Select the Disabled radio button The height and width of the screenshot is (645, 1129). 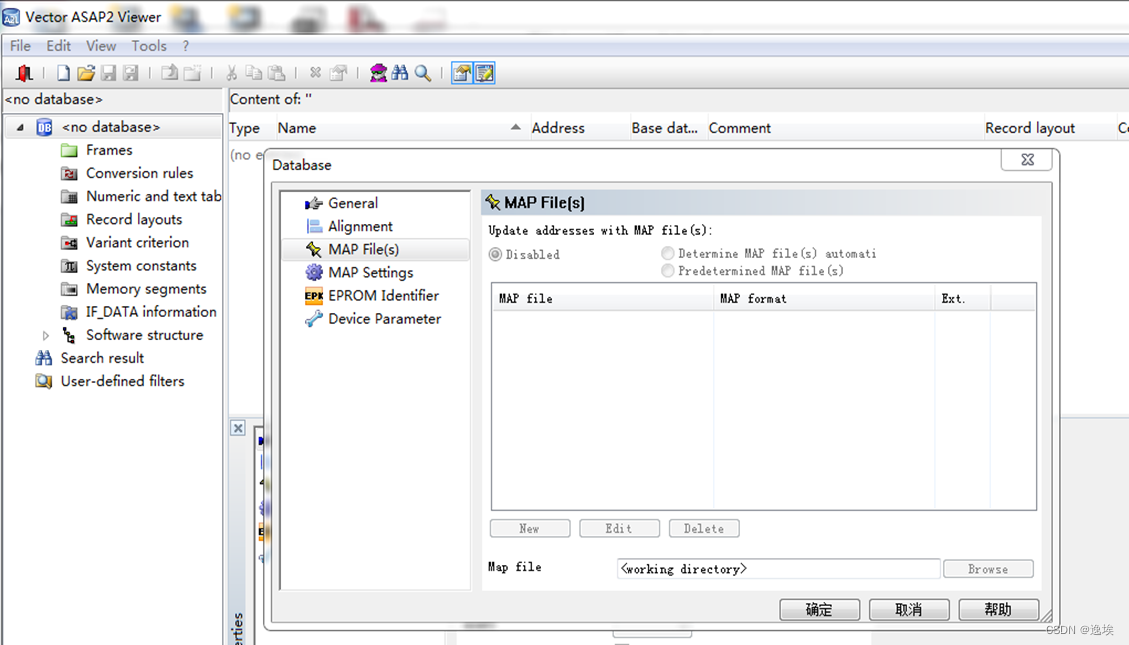click(x=495, y=254)
